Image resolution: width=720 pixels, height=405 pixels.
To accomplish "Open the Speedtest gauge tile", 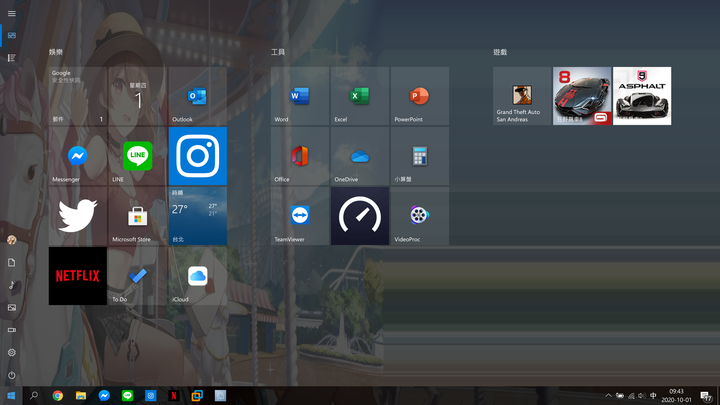I will coord(360,216).
